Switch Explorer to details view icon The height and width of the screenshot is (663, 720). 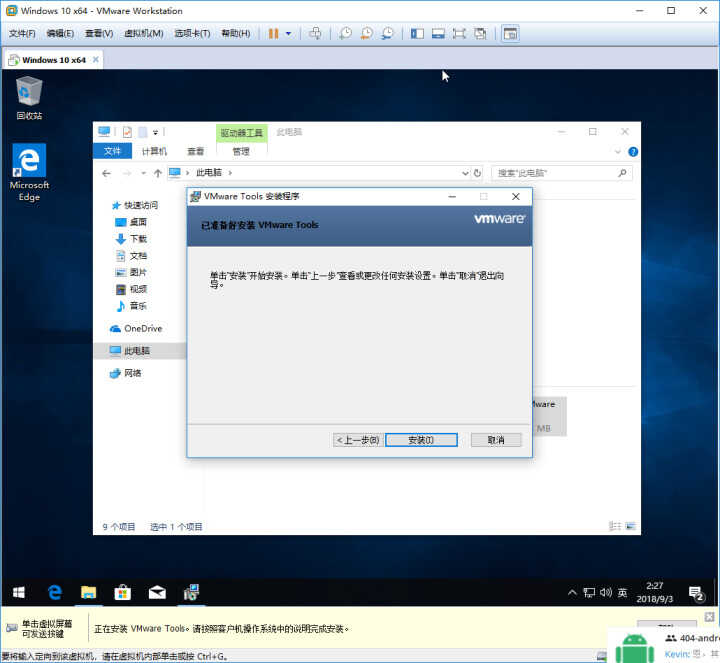pyautogui.click(x=615, y=526)
